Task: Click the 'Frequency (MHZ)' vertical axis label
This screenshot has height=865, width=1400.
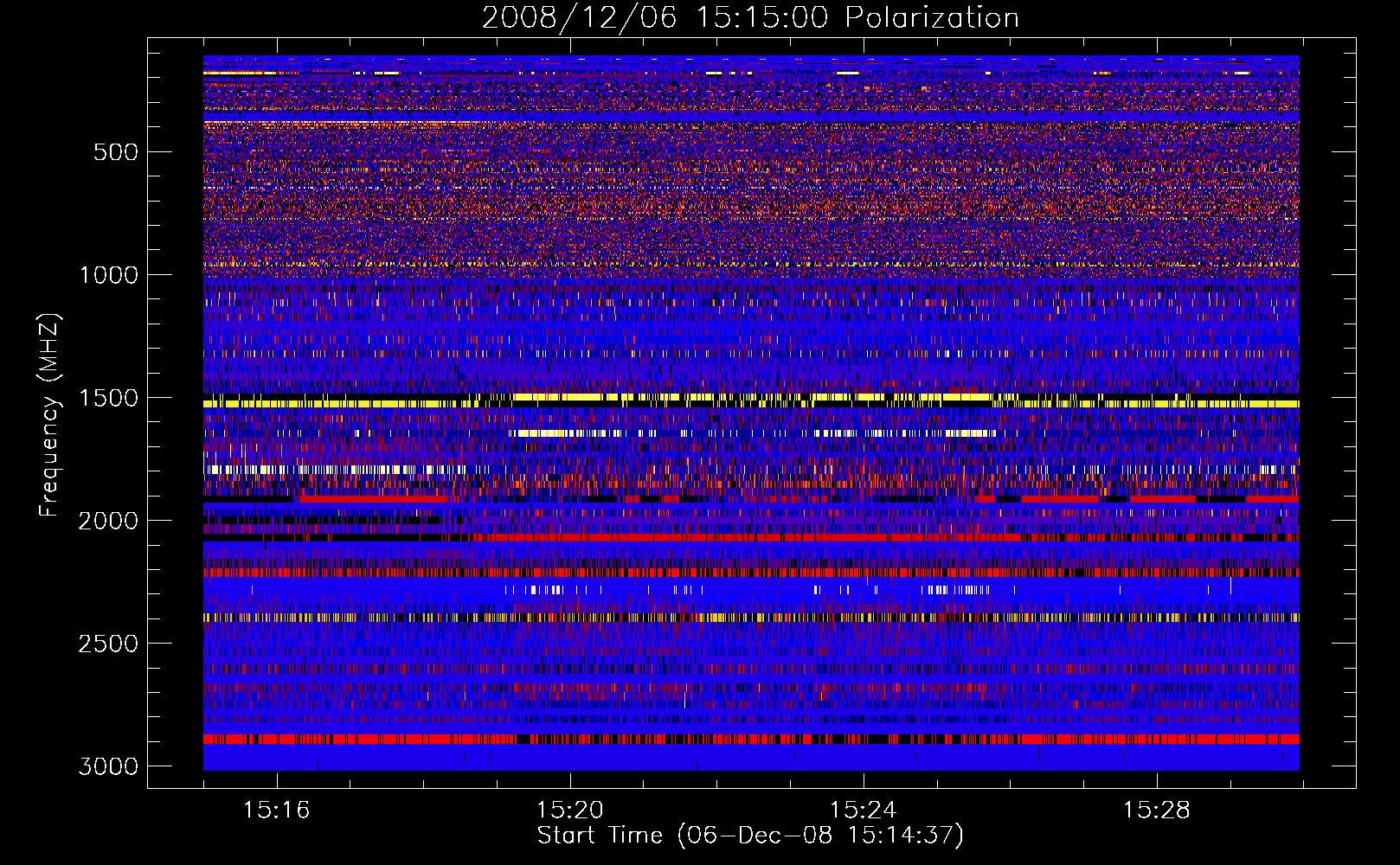Action: [x=50, y=415]
